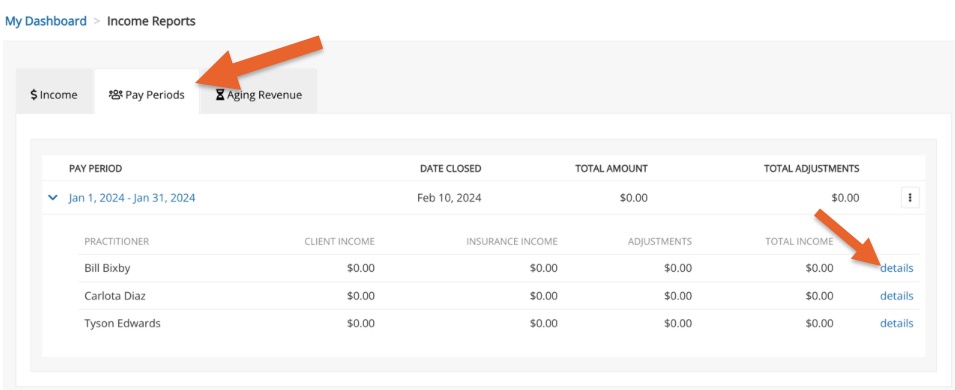Click the Total Adjustments column header
This screenshot has width=955, height=390.
pyautogui.click(x=812, y=169)
